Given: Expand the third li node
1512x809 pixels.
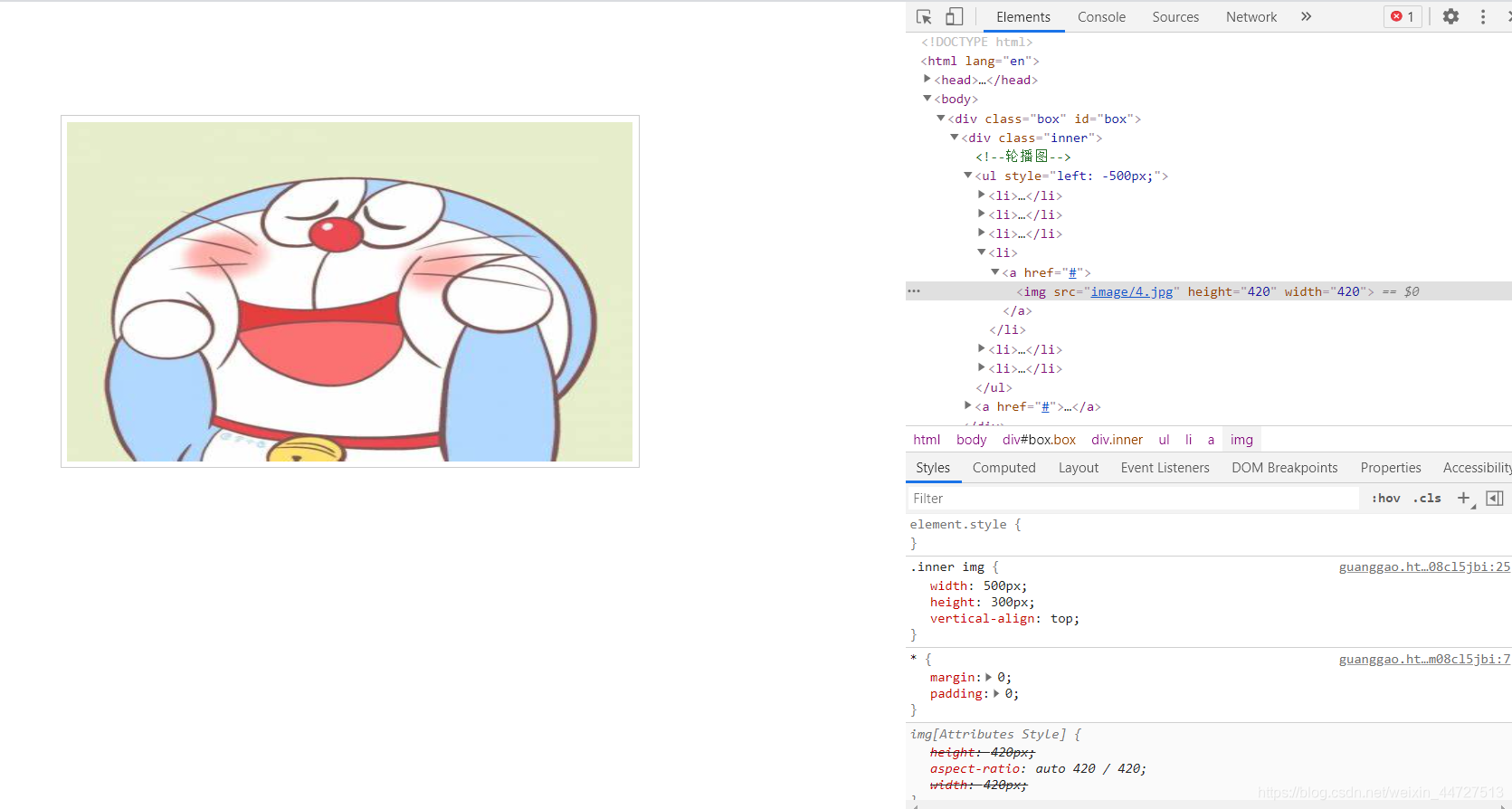Looking at the screenshot, I should pos(981,233).
